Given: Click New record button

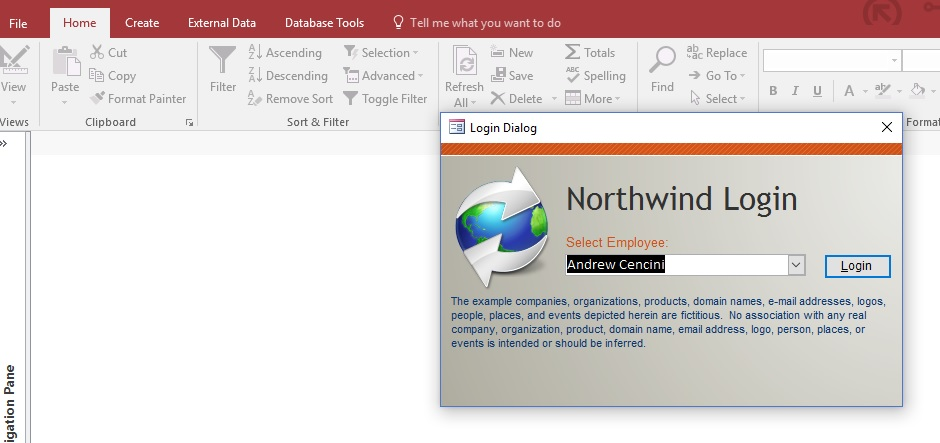Looking at the screenshot, I should (512, 53).
